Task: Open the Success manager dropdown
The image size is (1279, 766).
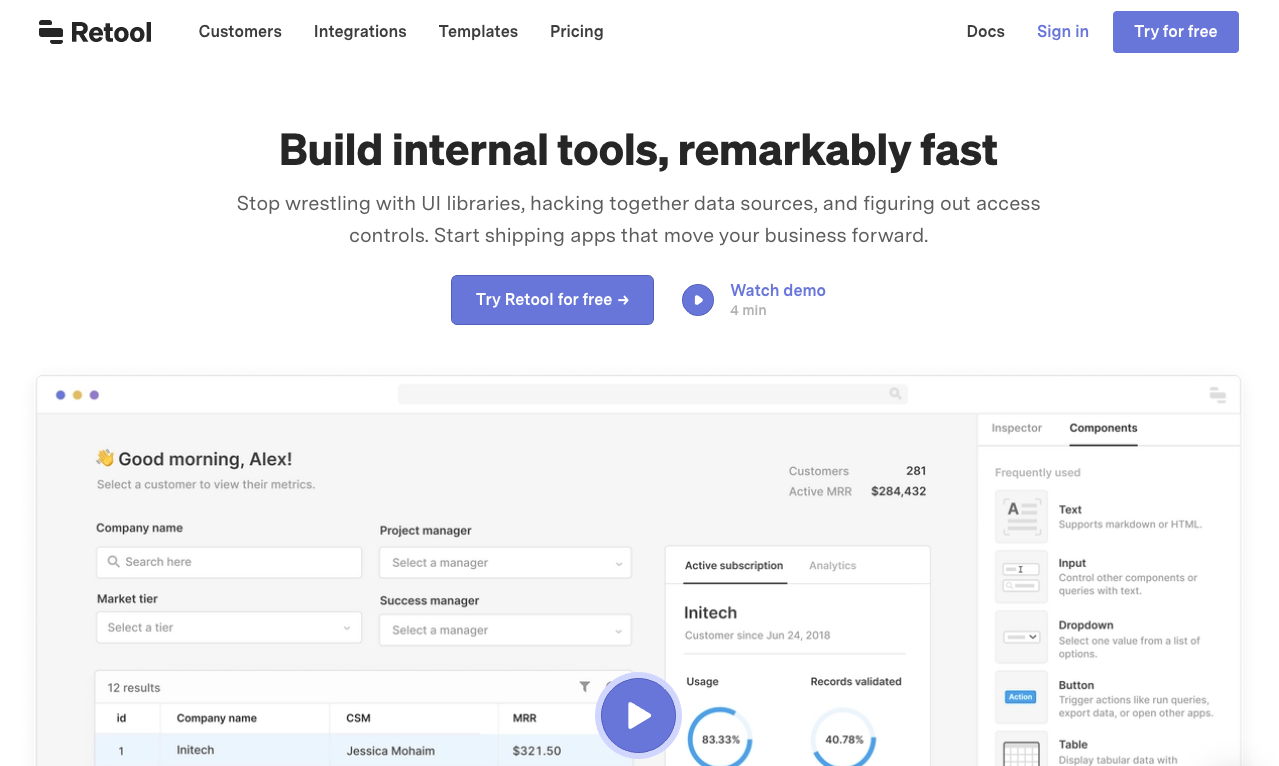Action: tap(505, 630)
